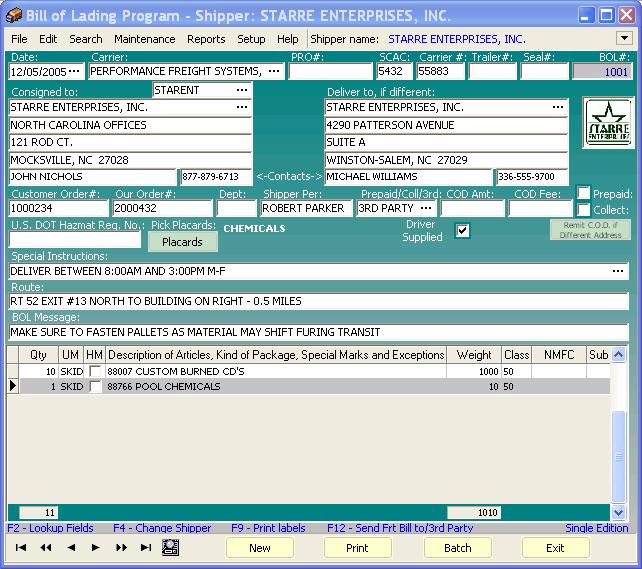
Task: Click the Starre Enterprises logo image
Action: click(608, 122)
